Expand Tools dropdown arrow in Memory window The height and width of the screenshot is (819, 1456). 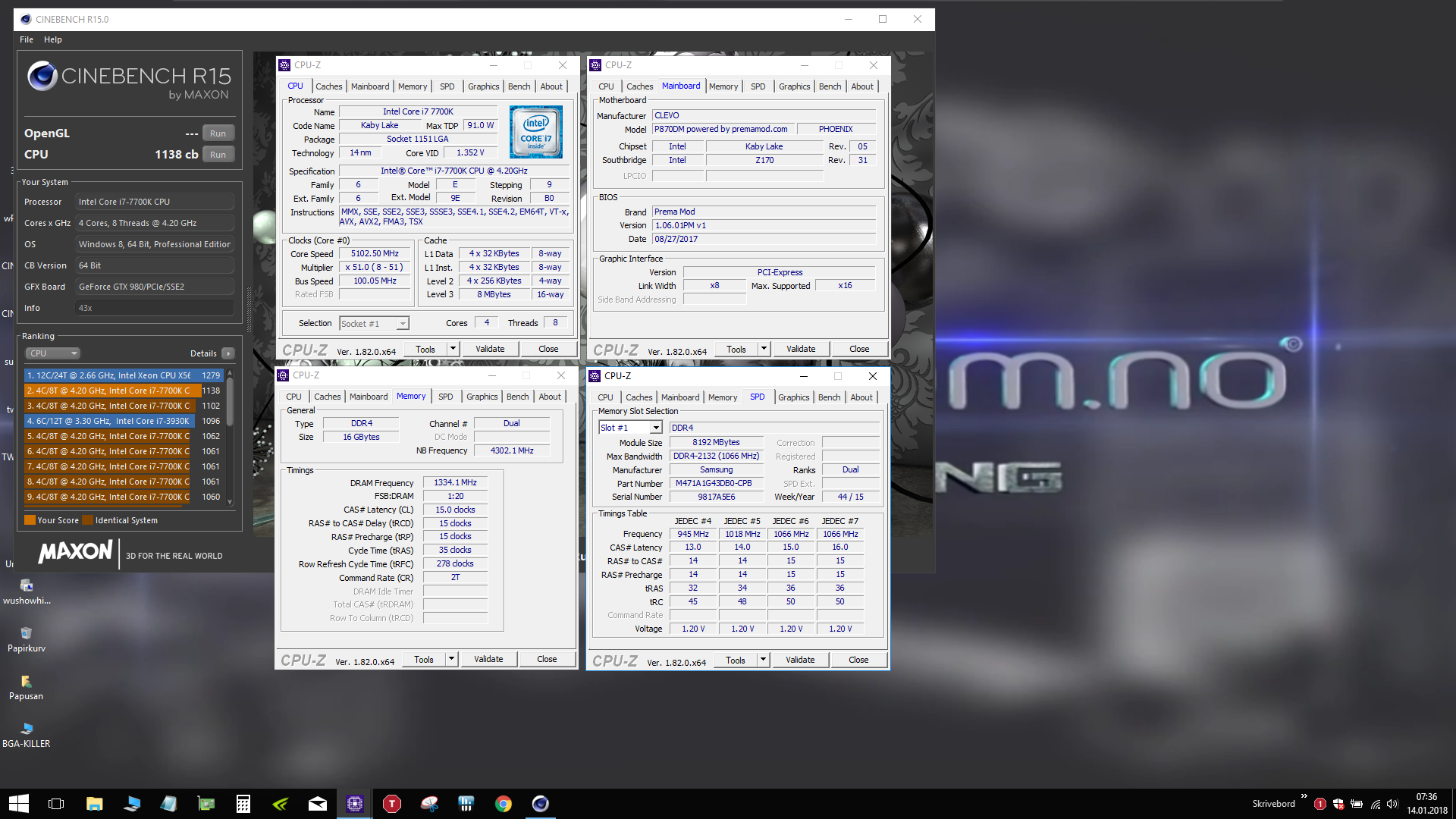coord(451,659)
